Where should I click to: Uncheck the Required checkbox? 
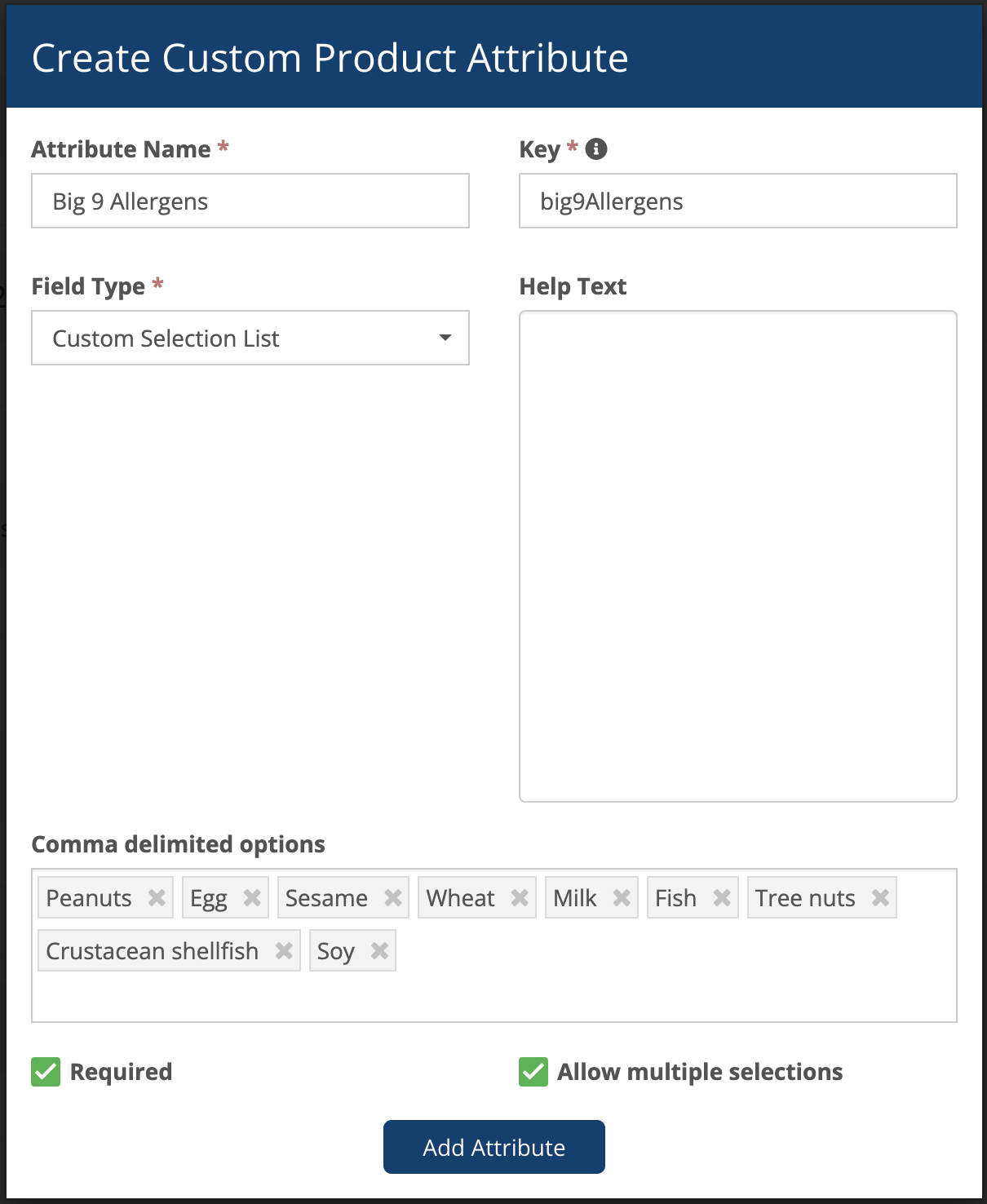(46, 1072)
